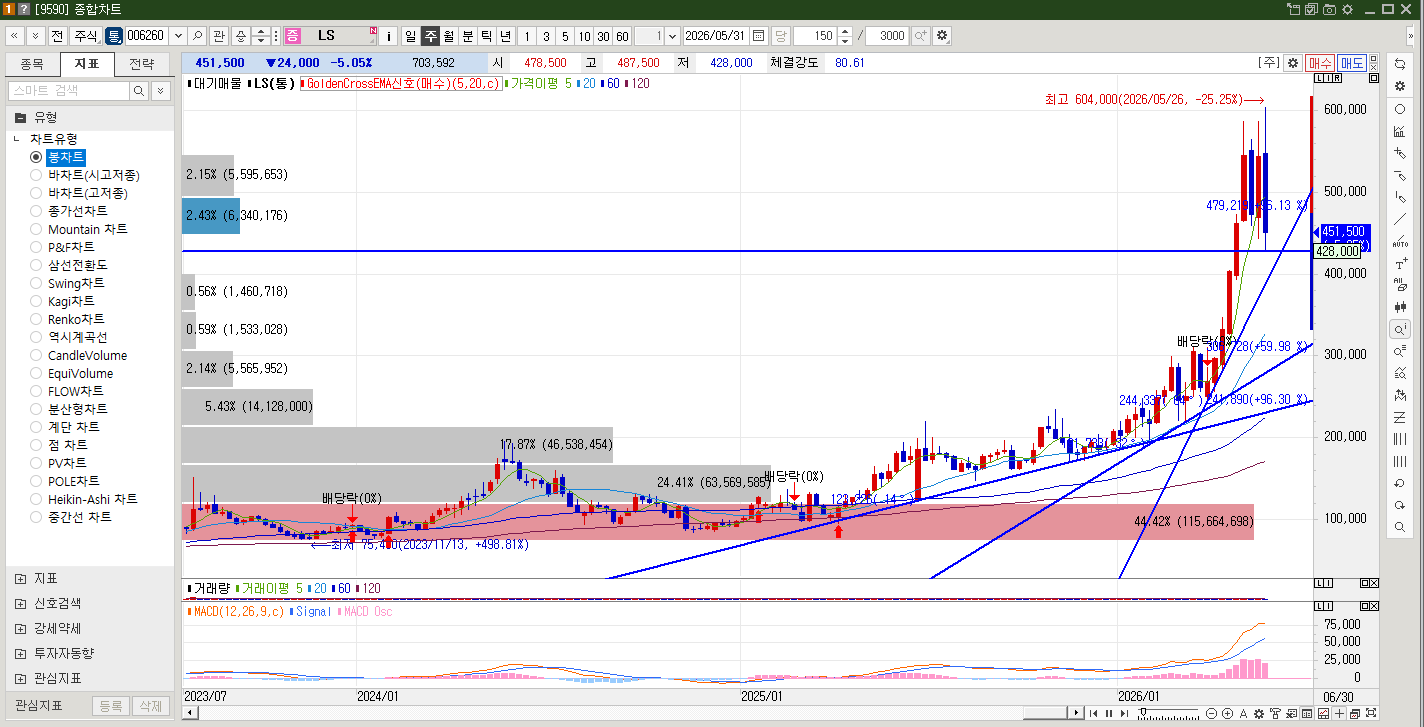Select Mountain 차트 radio option
The height and width of the screenshot is (727, 1424).
(36, 229)
